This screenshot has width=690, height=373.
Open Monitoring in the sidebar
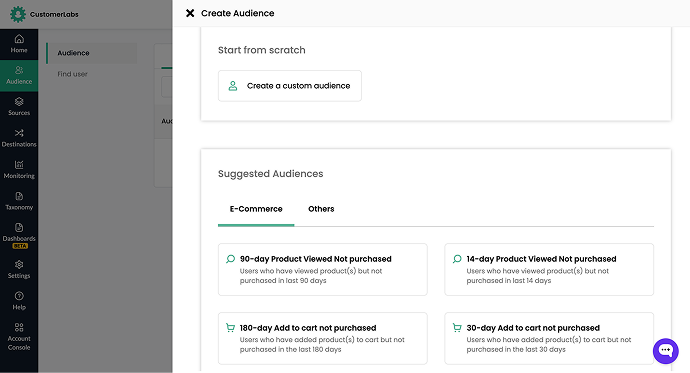(x=19, y=169)
